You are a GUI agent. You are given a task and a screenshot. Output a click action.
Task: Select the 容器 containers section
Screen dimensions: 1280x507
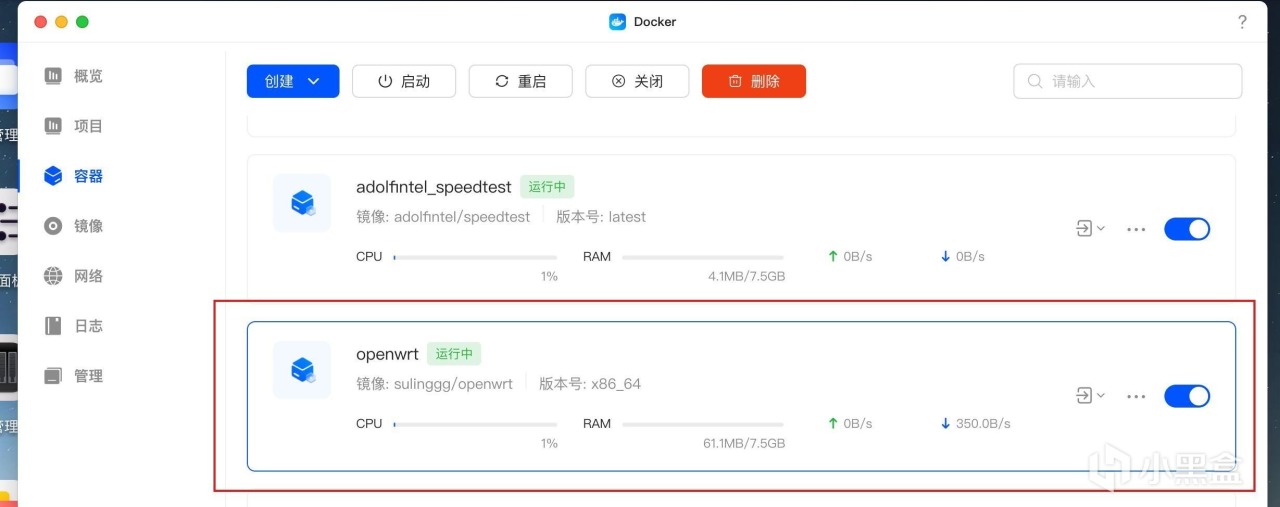[73, 176]
